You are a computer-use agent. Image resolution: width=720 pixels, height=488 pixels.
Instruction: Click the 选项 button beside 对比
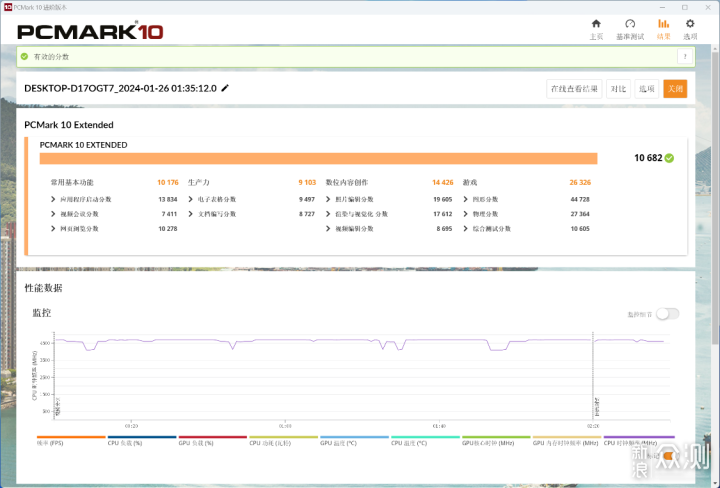647,89
